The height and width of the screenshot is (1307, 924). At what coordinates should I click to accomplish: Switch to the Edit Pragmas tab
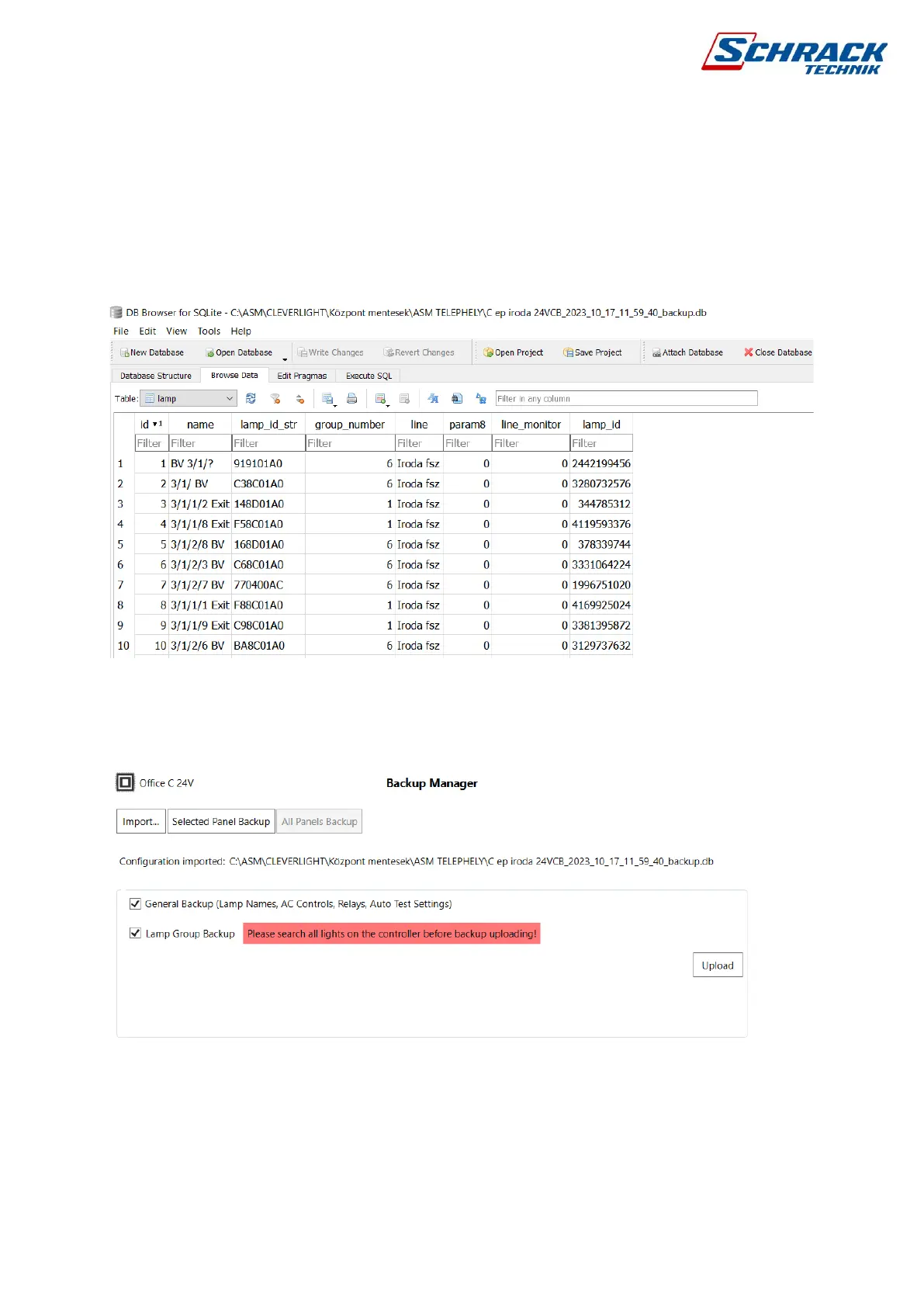pyautogui.click(x=302, y=376)
